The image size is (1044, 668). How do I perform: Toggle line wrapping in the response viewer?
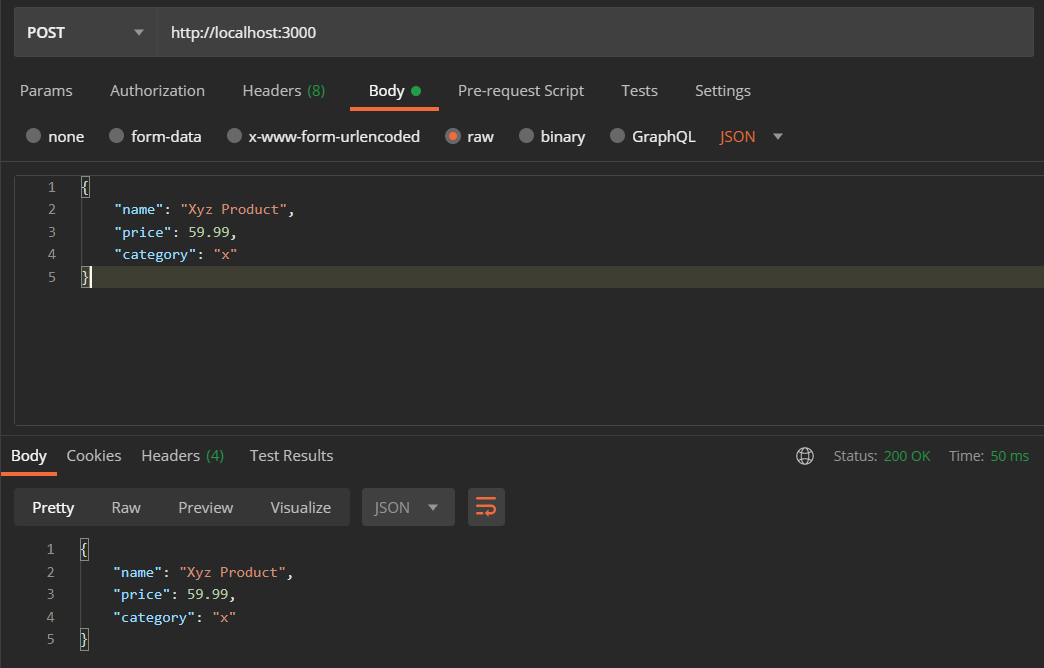point(486,507)
